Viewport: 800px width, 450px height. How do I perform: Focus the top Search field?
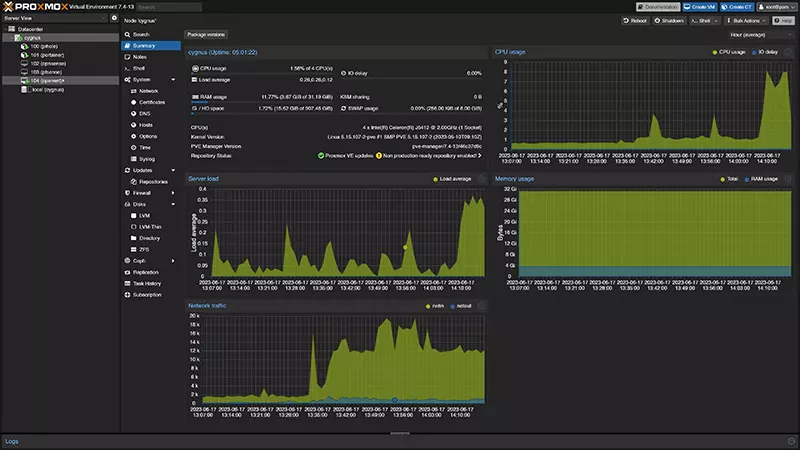click(169, 7)
